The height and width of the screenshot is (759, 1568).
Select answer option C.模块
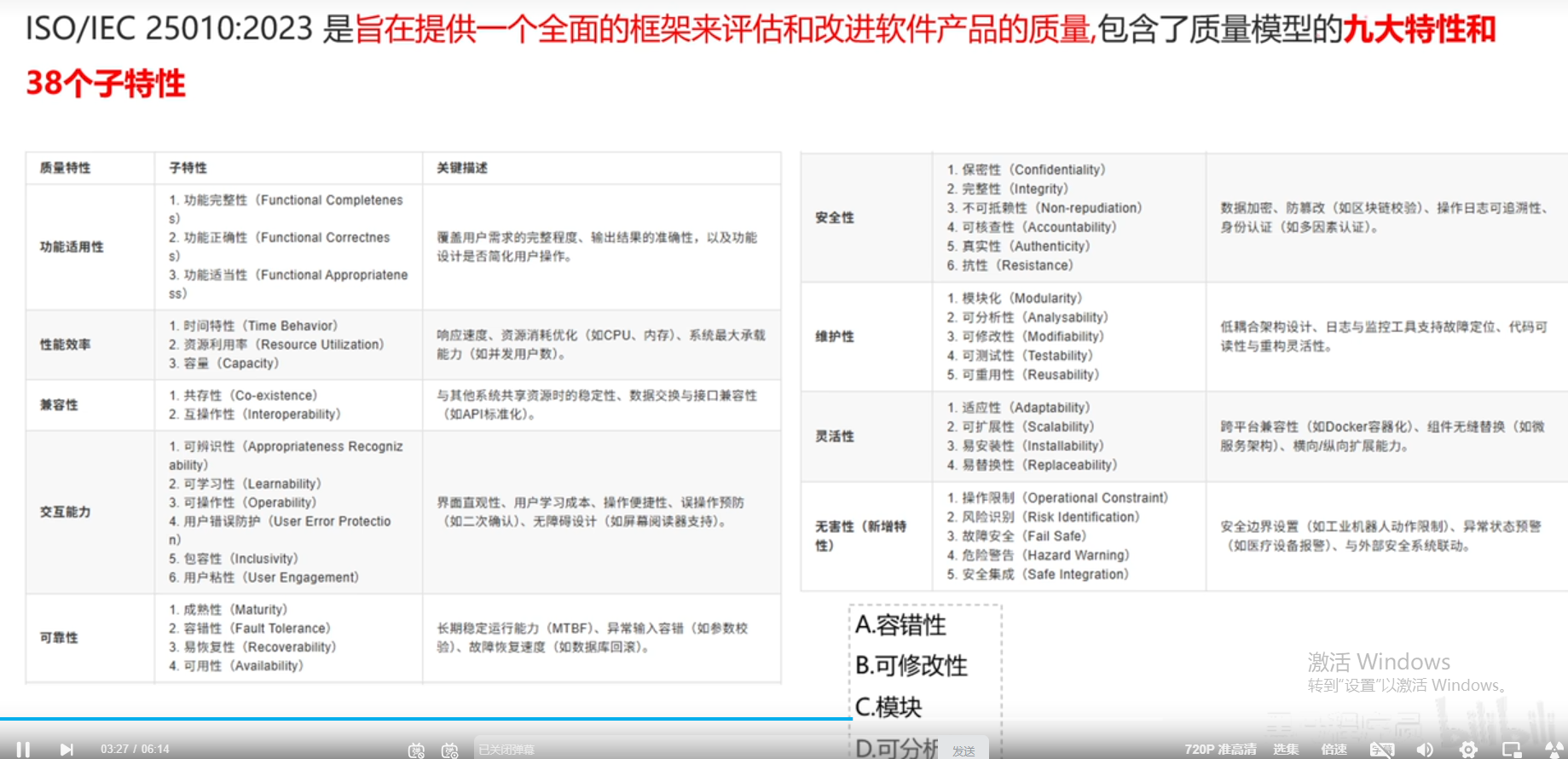[x=888, y=706]
